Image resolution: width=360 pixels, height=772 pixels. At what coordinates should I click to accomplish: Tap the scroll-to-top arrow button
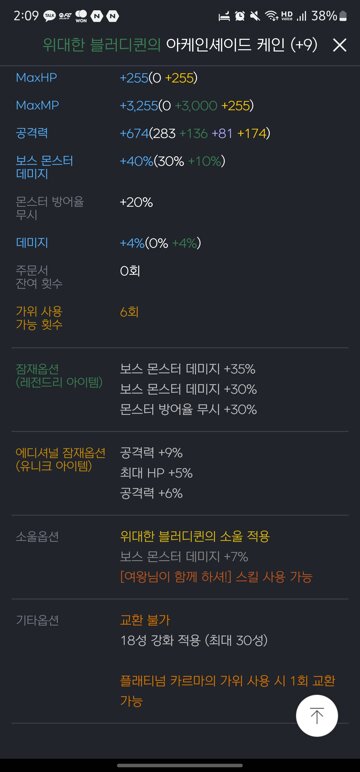[317, 715]
